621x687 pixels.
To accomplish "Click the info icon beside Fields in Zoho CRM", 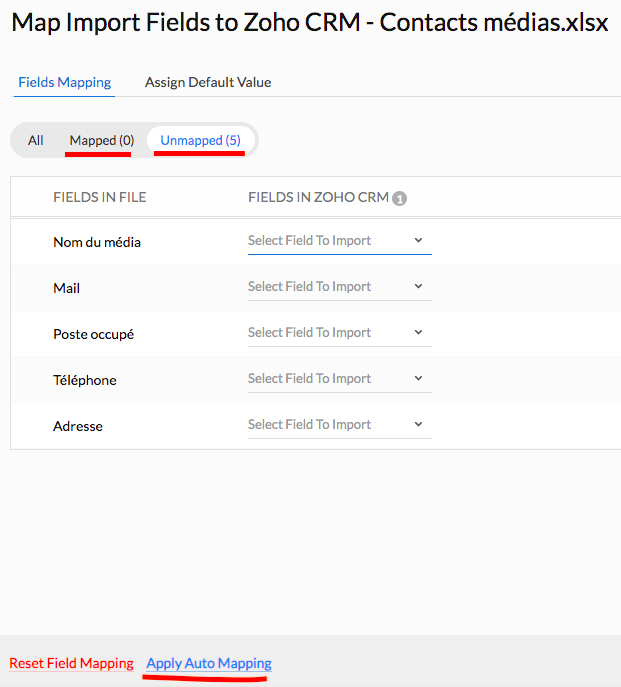I will pos(399,199).
